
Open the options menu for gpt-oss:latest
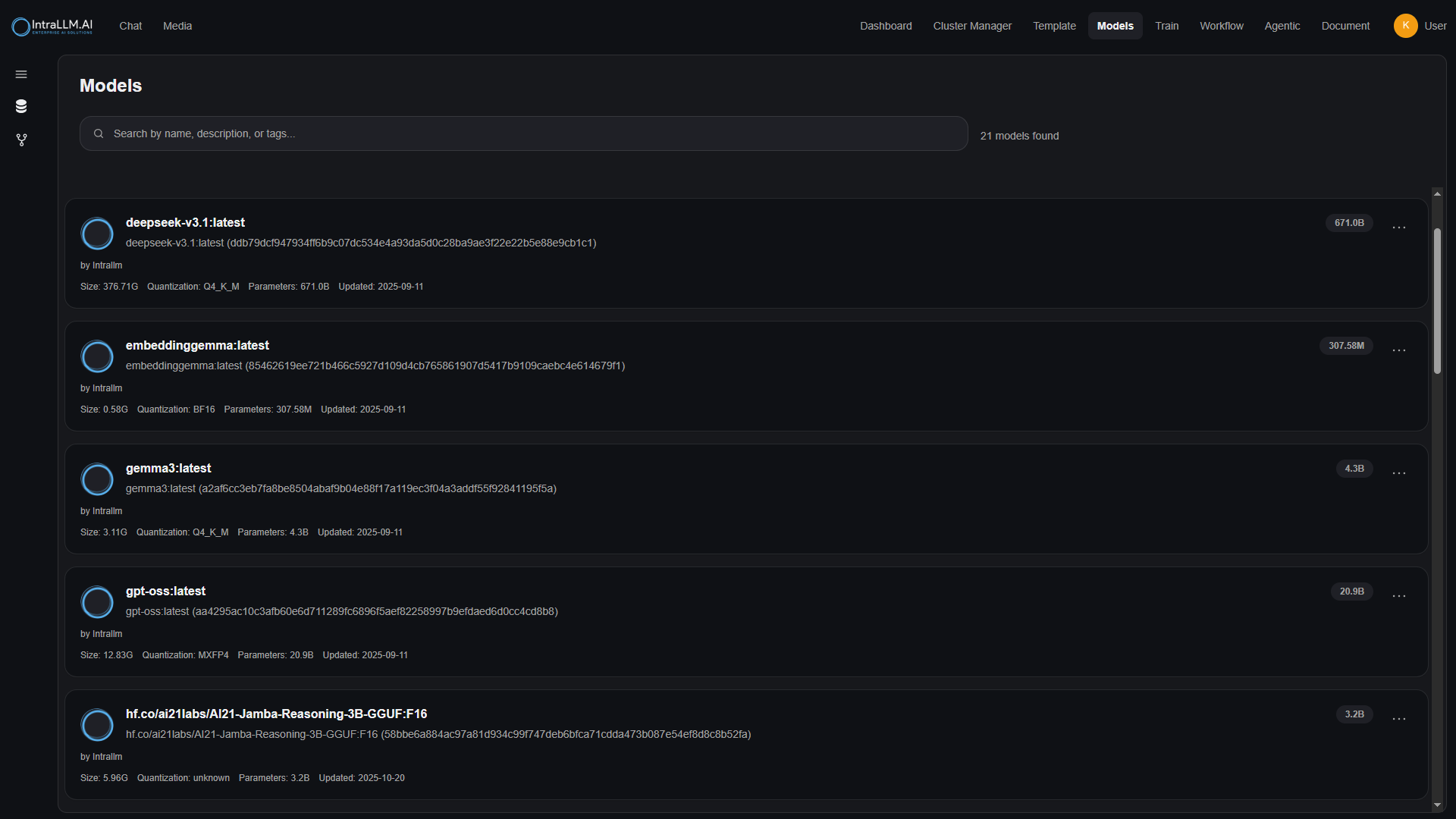[1399, 595]
